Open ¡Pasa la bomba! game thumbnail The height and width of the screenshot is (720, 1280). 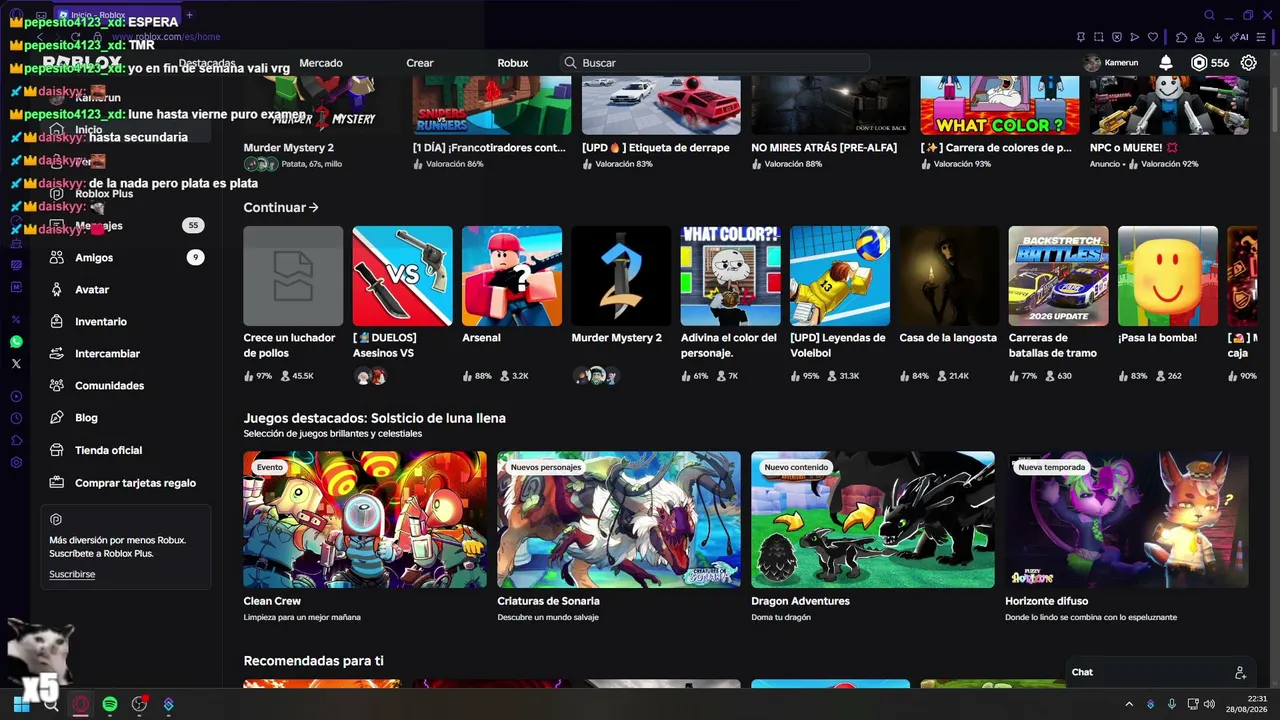coord(1168,276)
